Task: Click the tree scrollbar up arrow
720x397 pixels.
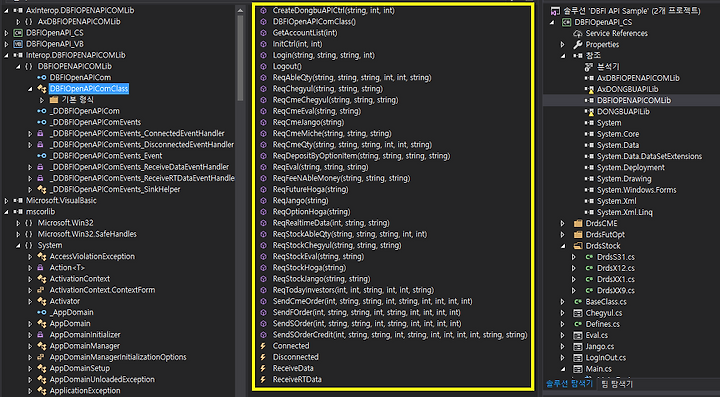Action: [240, 10]
